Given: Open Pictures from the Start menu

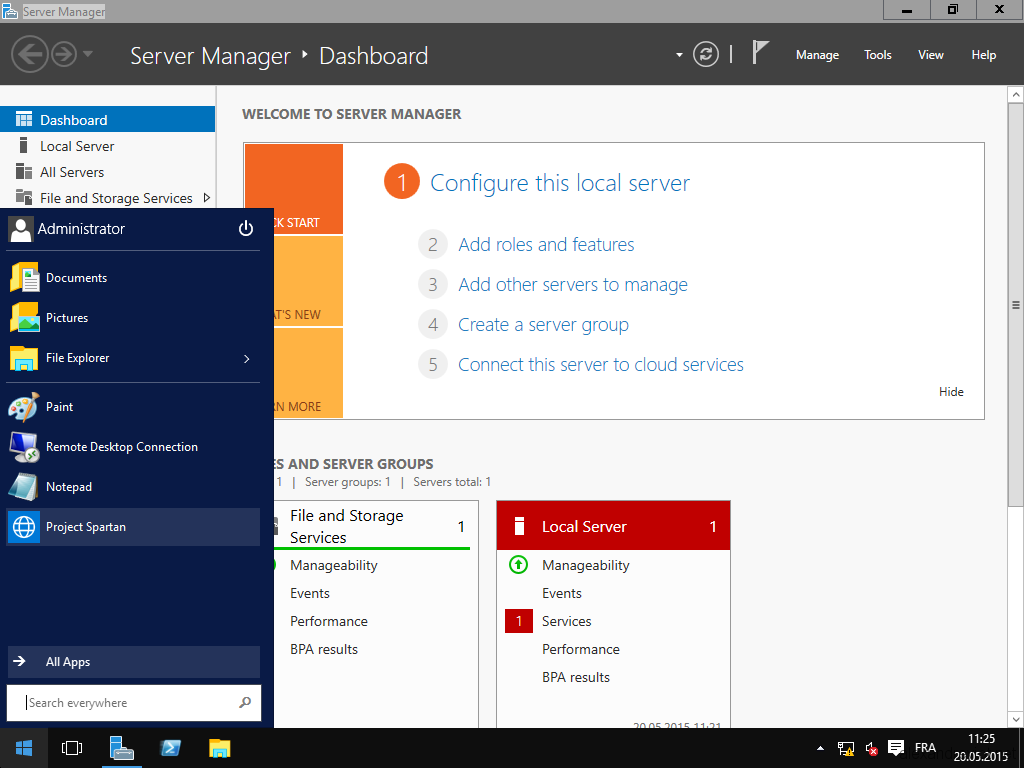Looking at the screenshot, I should (x=133, y=317).
